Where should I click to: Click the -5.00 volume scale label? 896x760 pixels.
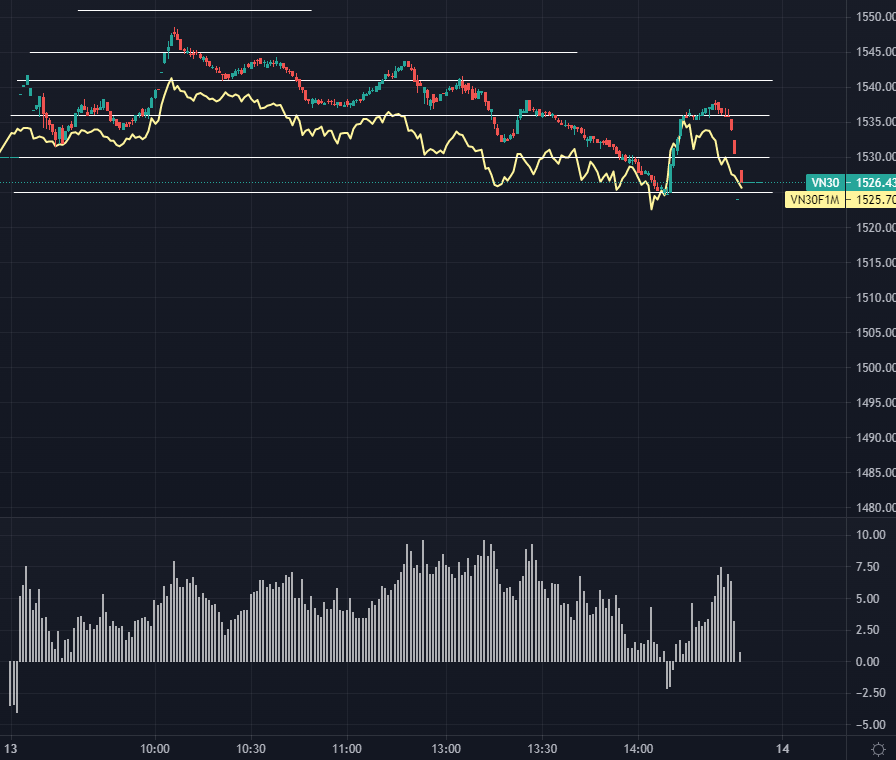tap(868, 722)
